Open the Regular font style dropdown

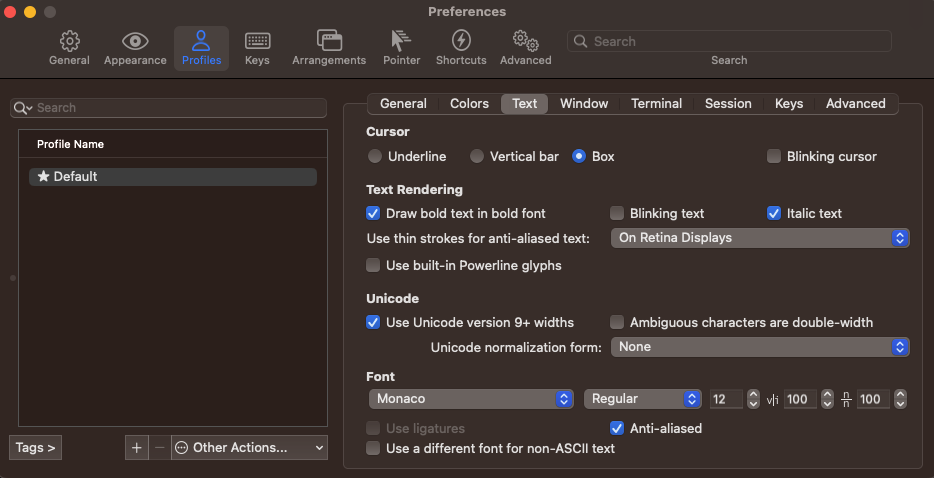642,399
